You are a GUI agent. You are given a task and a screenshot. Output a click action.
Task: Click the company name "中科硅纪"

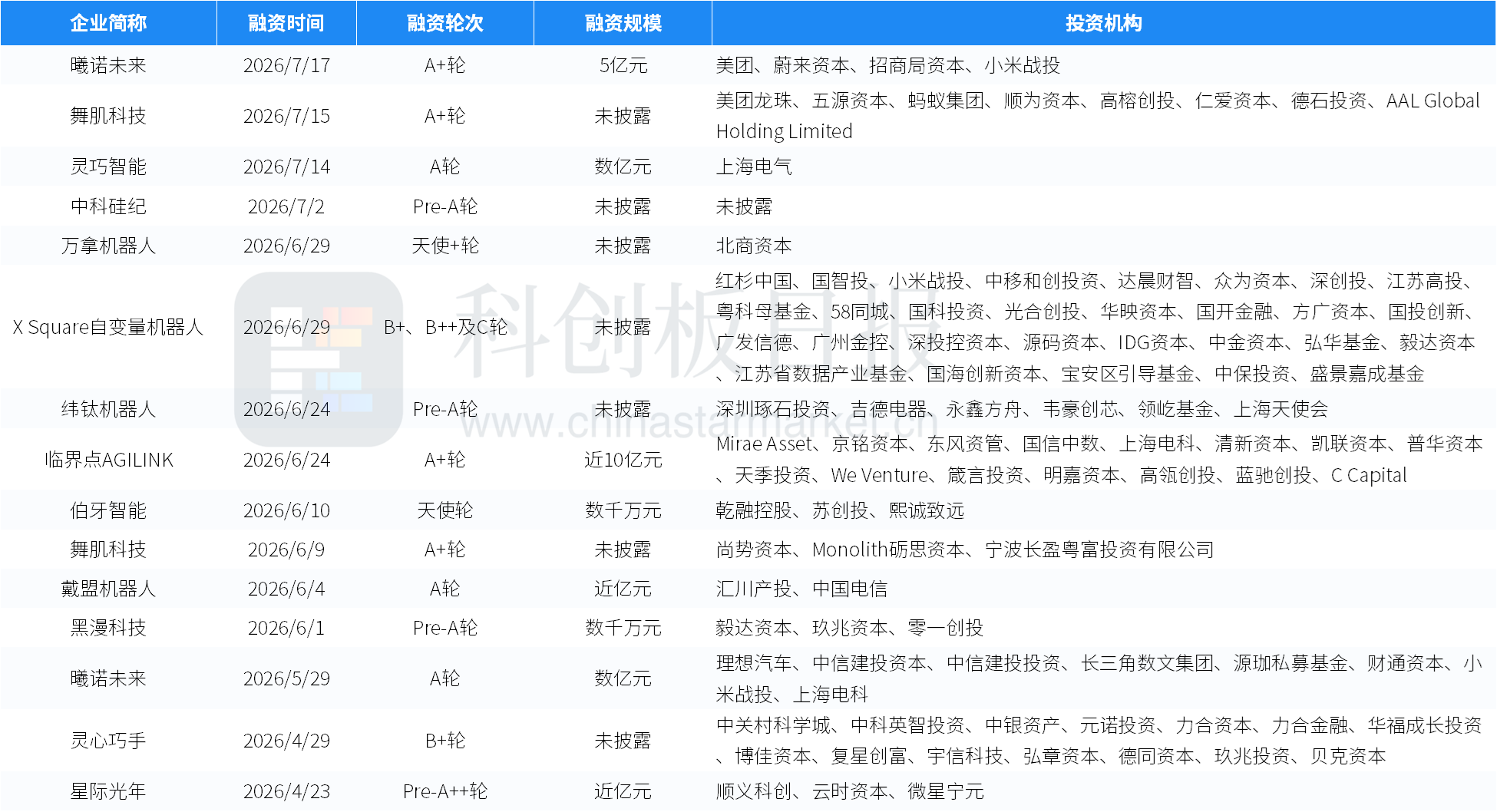[x=108, y=206]
